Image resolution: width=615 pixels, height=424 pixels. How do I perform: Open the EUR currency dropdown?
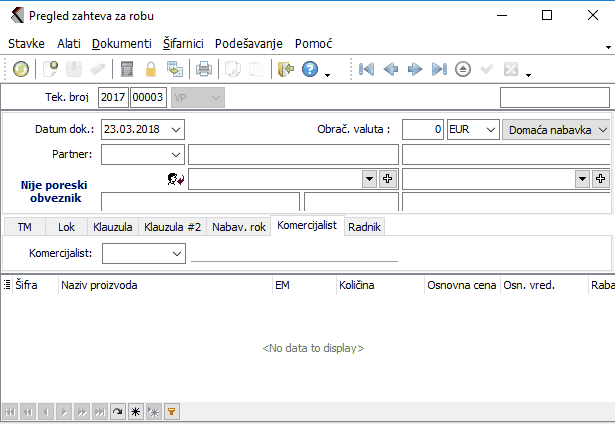point(488,130)
